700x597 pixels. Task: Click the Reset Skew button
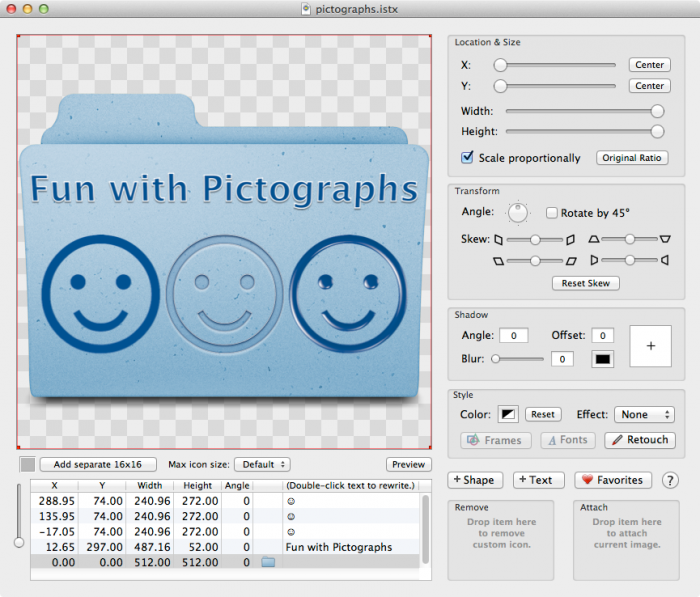[585, 283]
